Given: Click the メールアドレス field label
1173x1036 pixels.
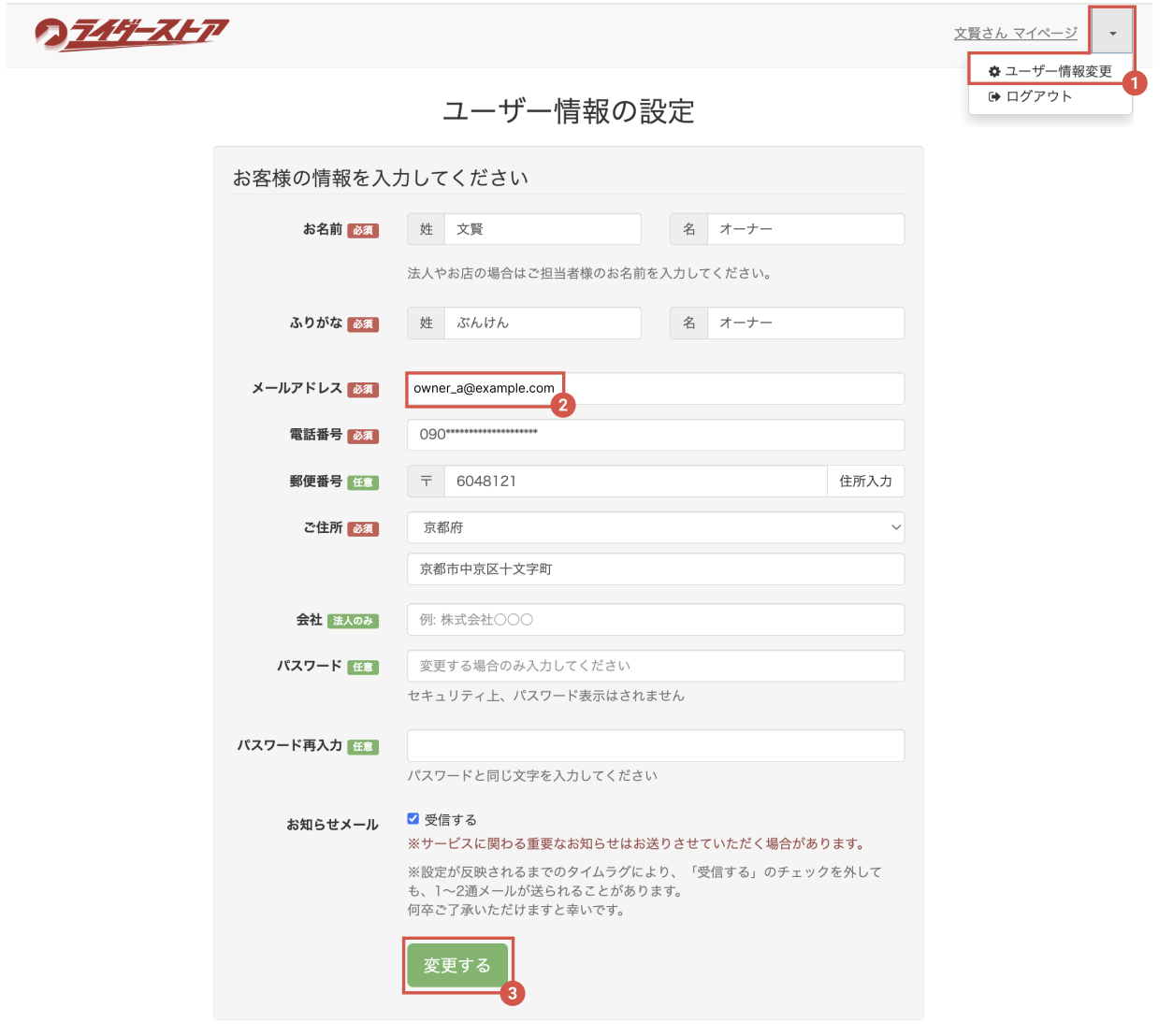Looking at the screenshot, I should coord(297,388).
